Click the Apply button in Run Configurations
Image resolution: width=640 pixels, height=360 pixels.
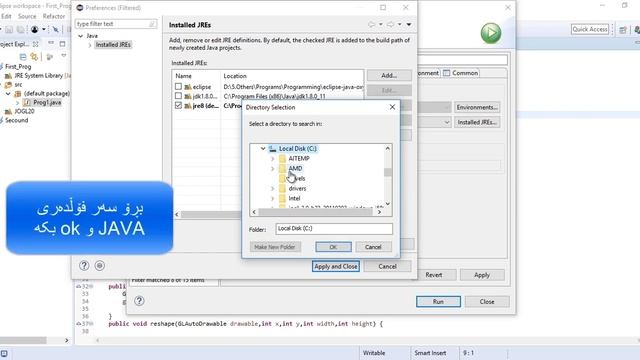482,275
